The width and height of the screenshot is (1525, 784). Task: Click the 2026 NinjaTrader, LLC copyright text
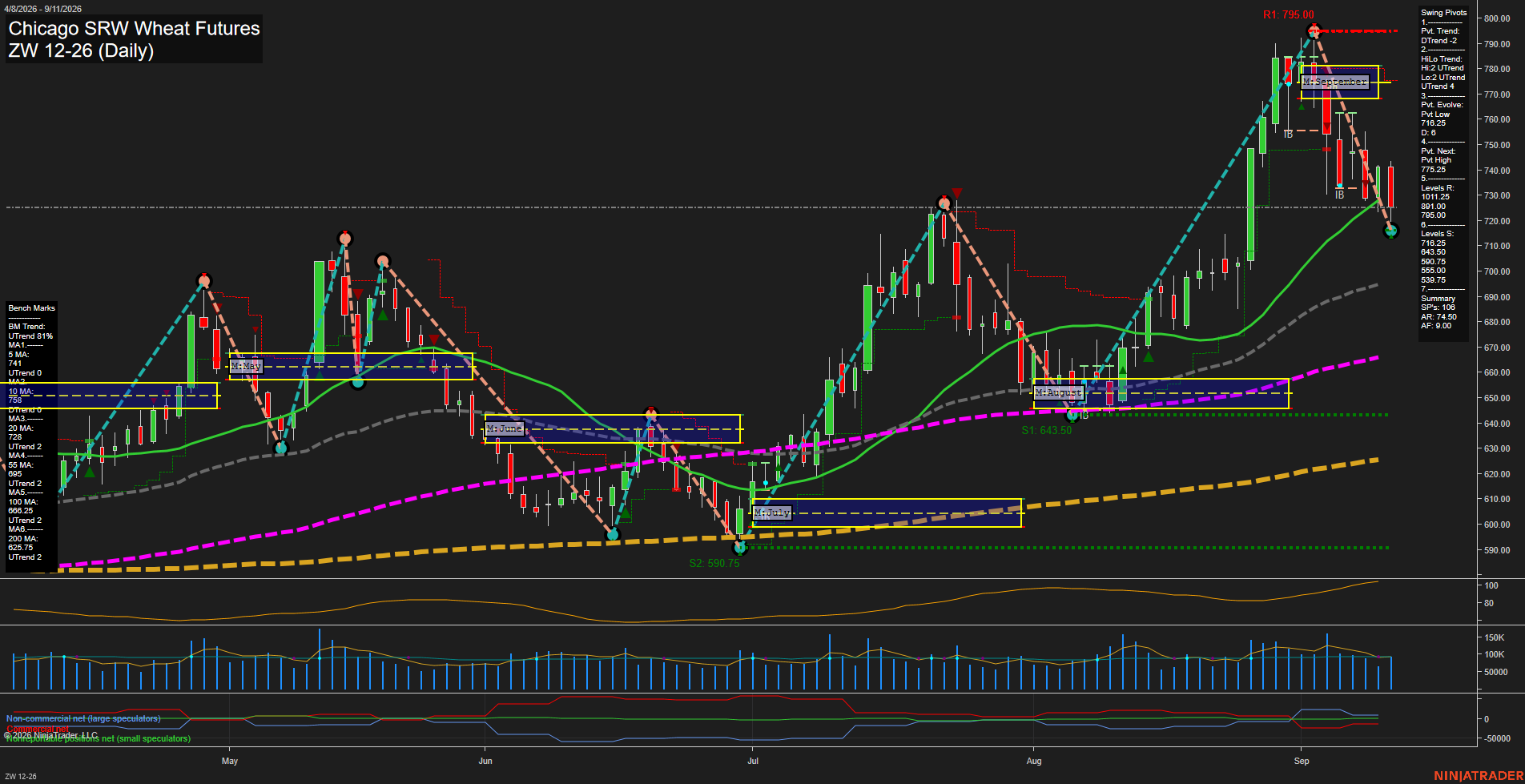(50, 735)
